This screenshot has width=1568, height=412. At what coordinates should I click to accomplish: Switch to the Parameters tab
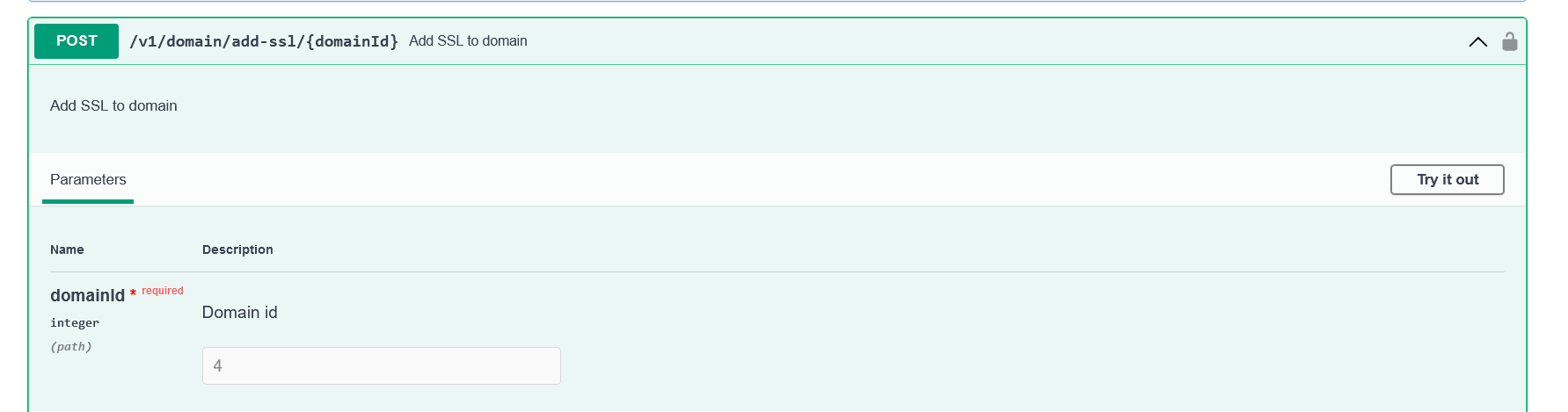click(88, 179)
